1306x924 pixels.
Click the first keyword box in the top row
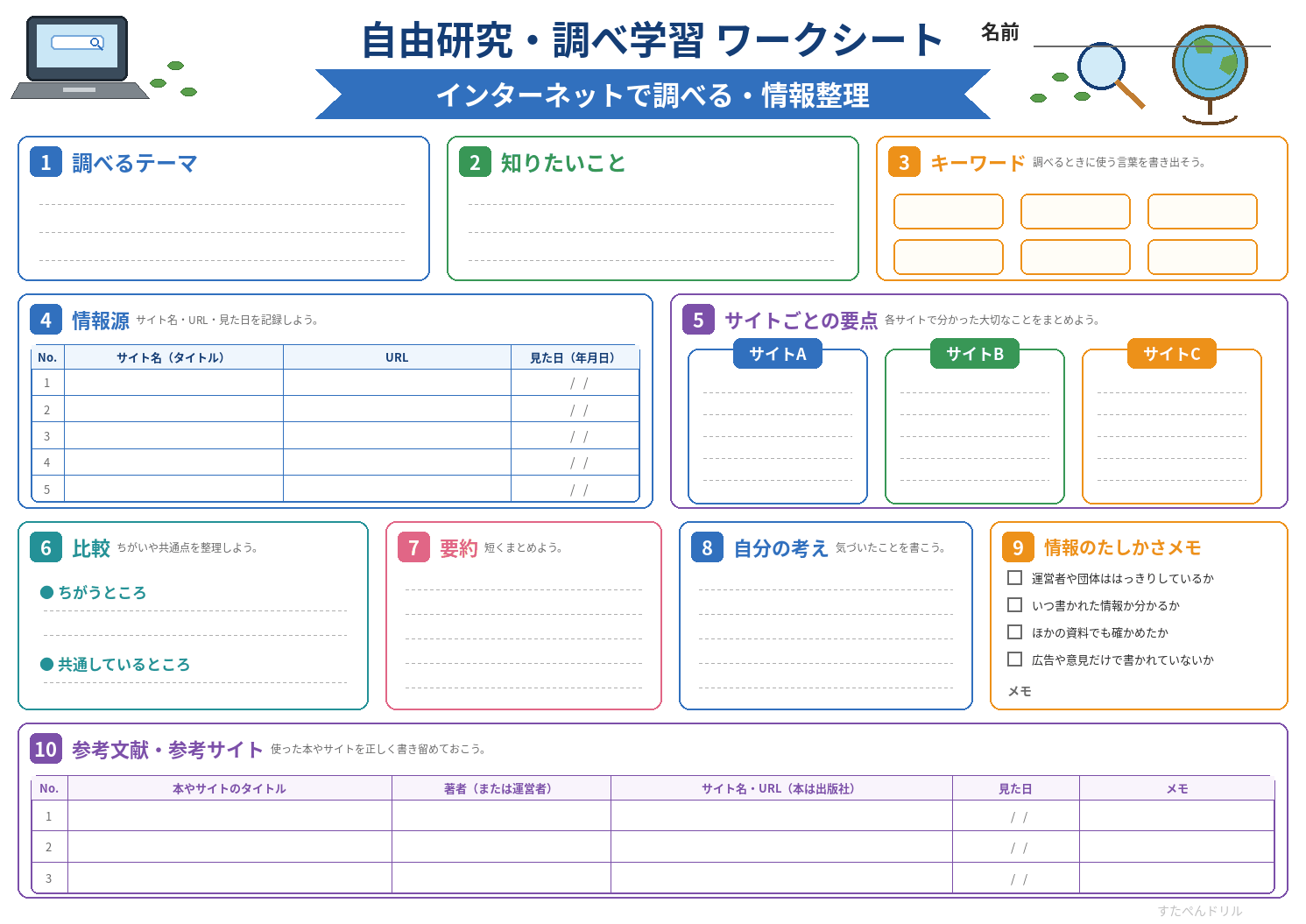coord(949,212)
